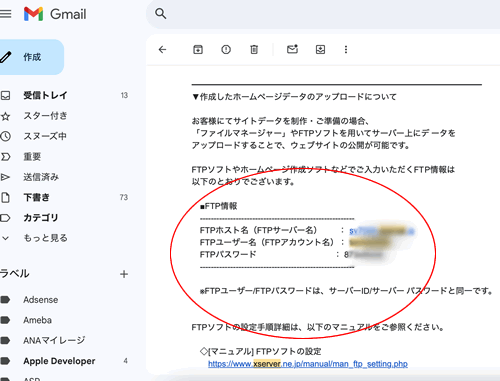The height and width of the screenshot is (381, 500).
Task: Open more options three-dot menu
Action: coord(346,50)
